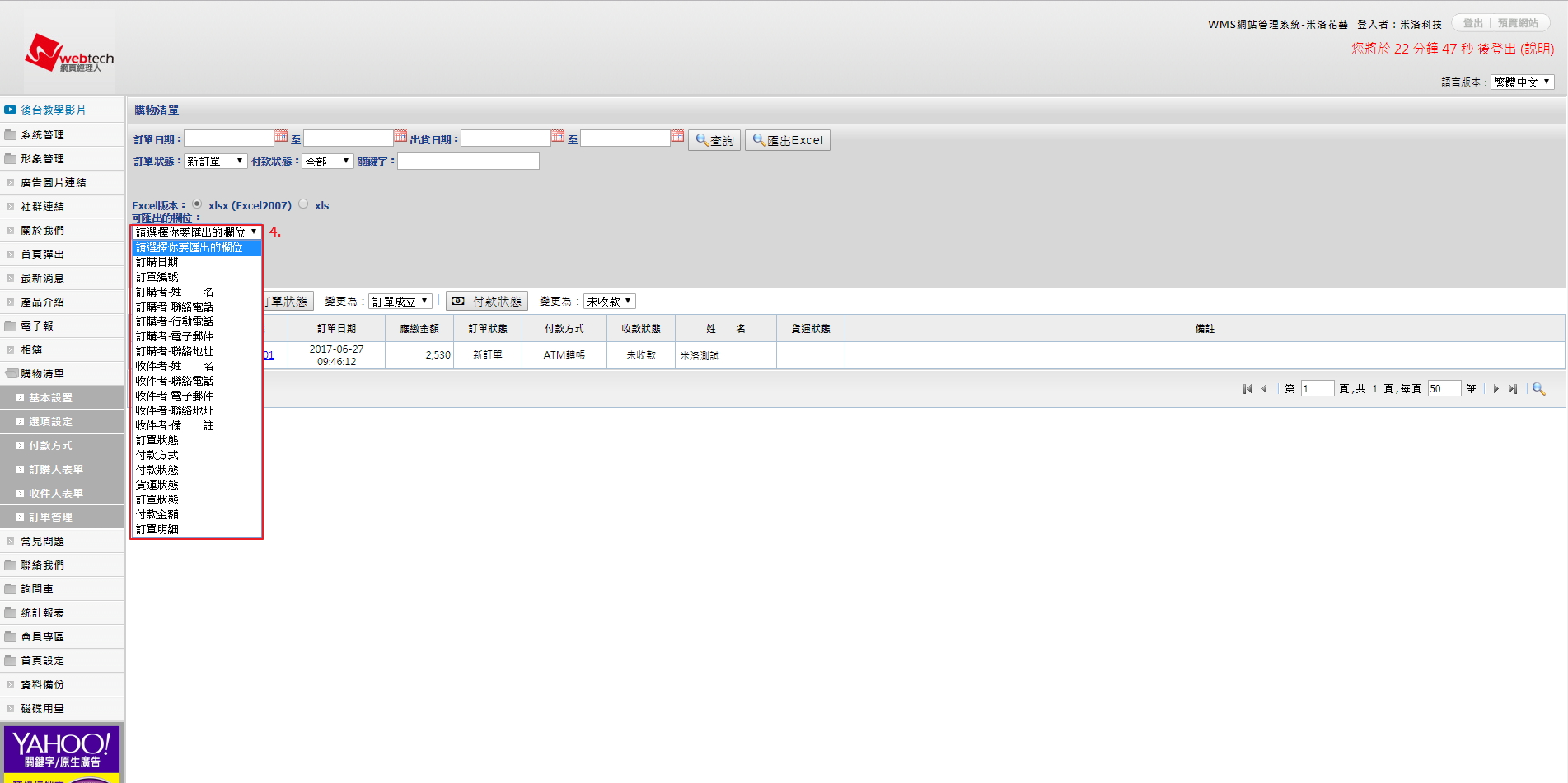Image resolution: width=1568 pixels, height=783 pixels.
Task: Go to the first page of results
Action: (1247, 389)
